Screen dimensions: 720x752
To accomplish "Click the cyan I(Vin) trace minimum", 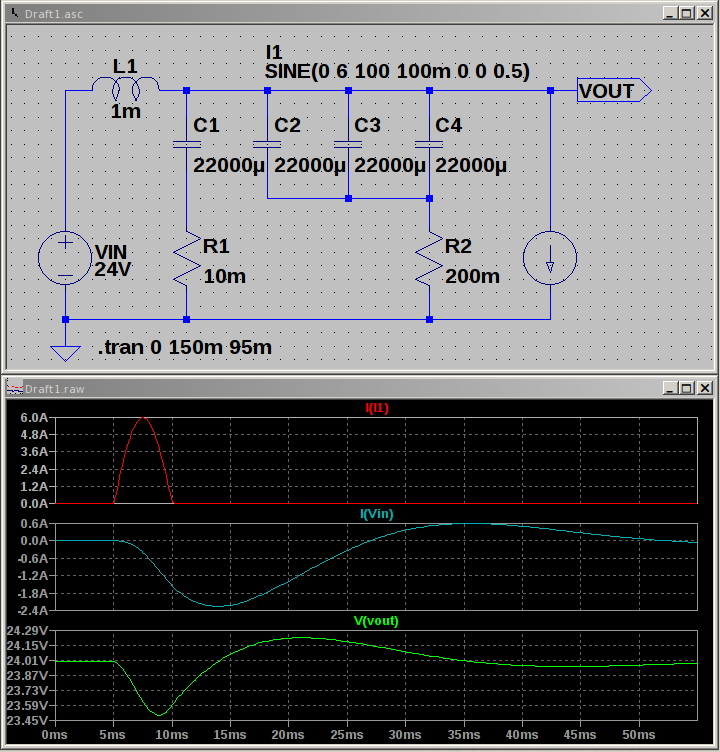I will (x=218, y=606).
